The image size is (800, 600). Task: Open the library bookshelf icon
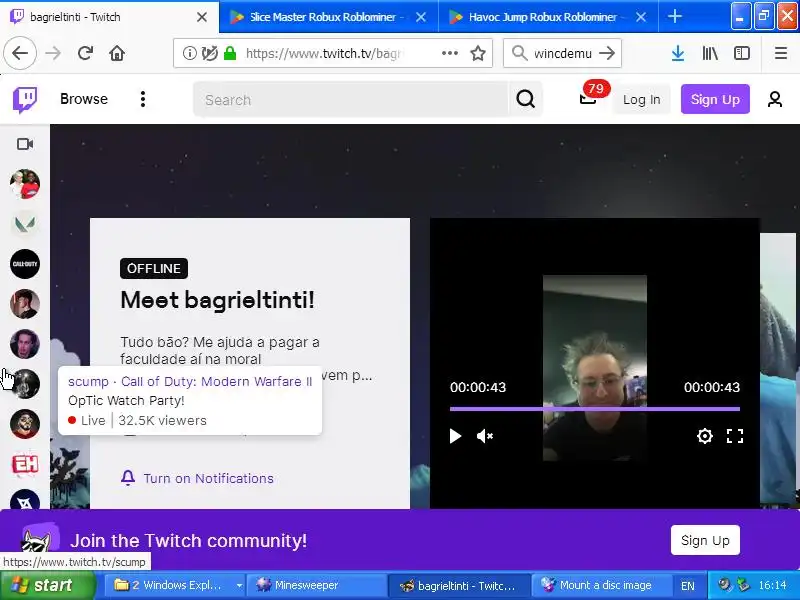[x=710, y=53]
